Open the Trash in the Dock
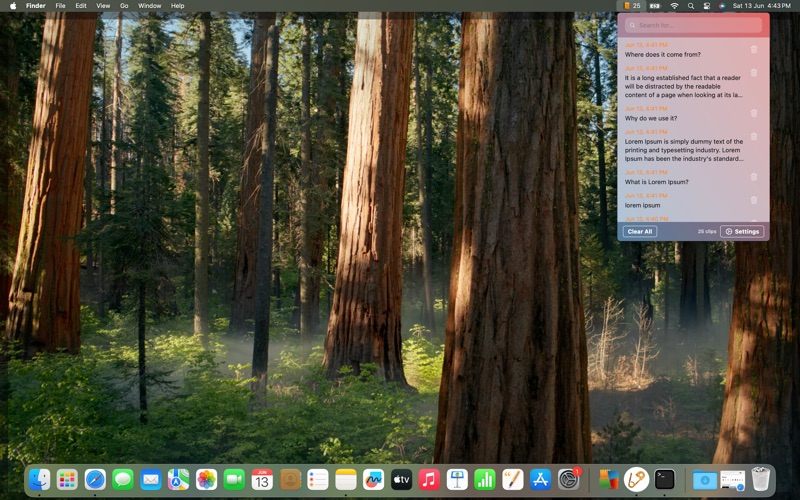800x500 pixels. 761,480
